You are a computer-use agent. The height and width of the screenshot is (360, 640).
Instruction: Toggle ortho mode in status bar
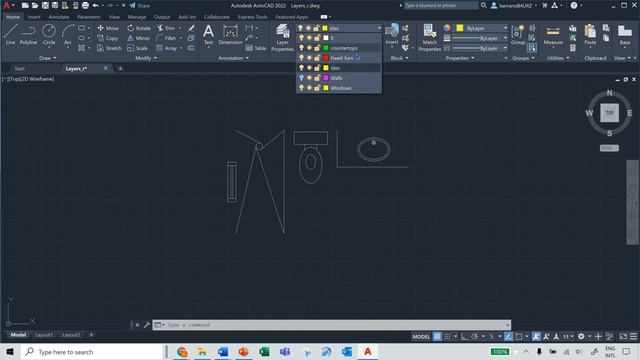(x=464, y=336)
